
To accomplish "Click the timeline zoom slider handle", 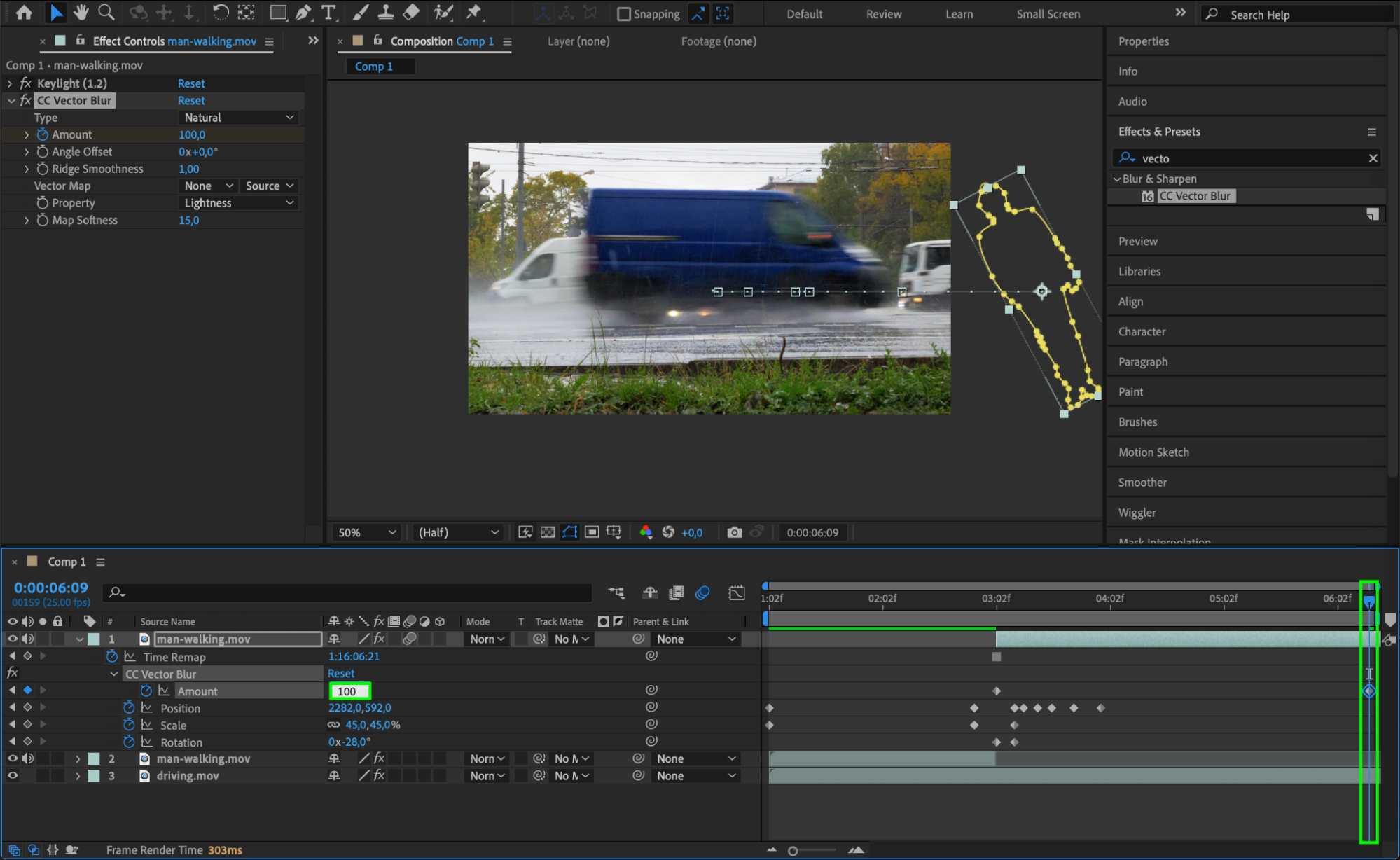I will [x=793, y=851].
